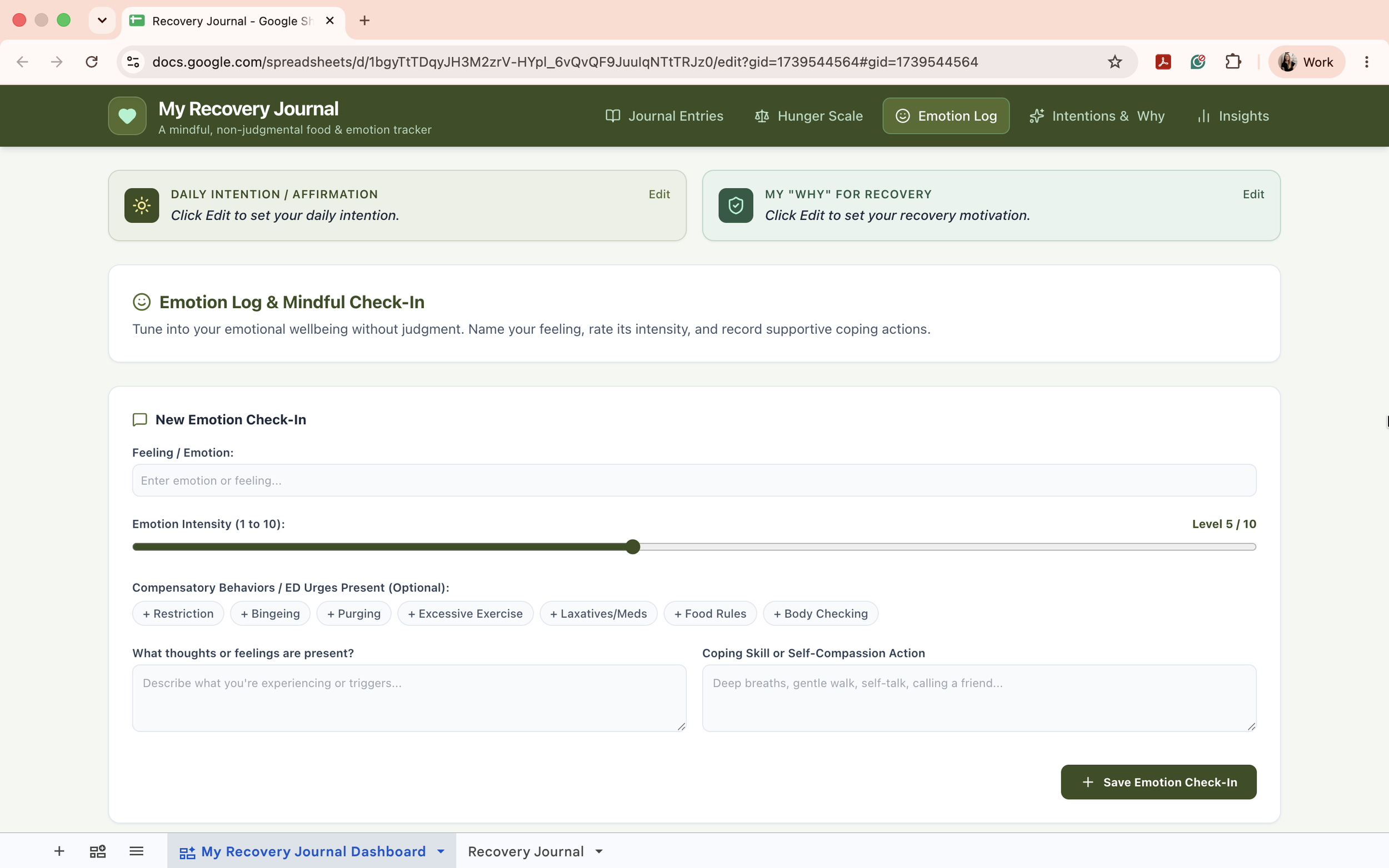Click the Coping Skill text area
The width and height of the screenshot is (1389, 868).
tap(979, 698)
